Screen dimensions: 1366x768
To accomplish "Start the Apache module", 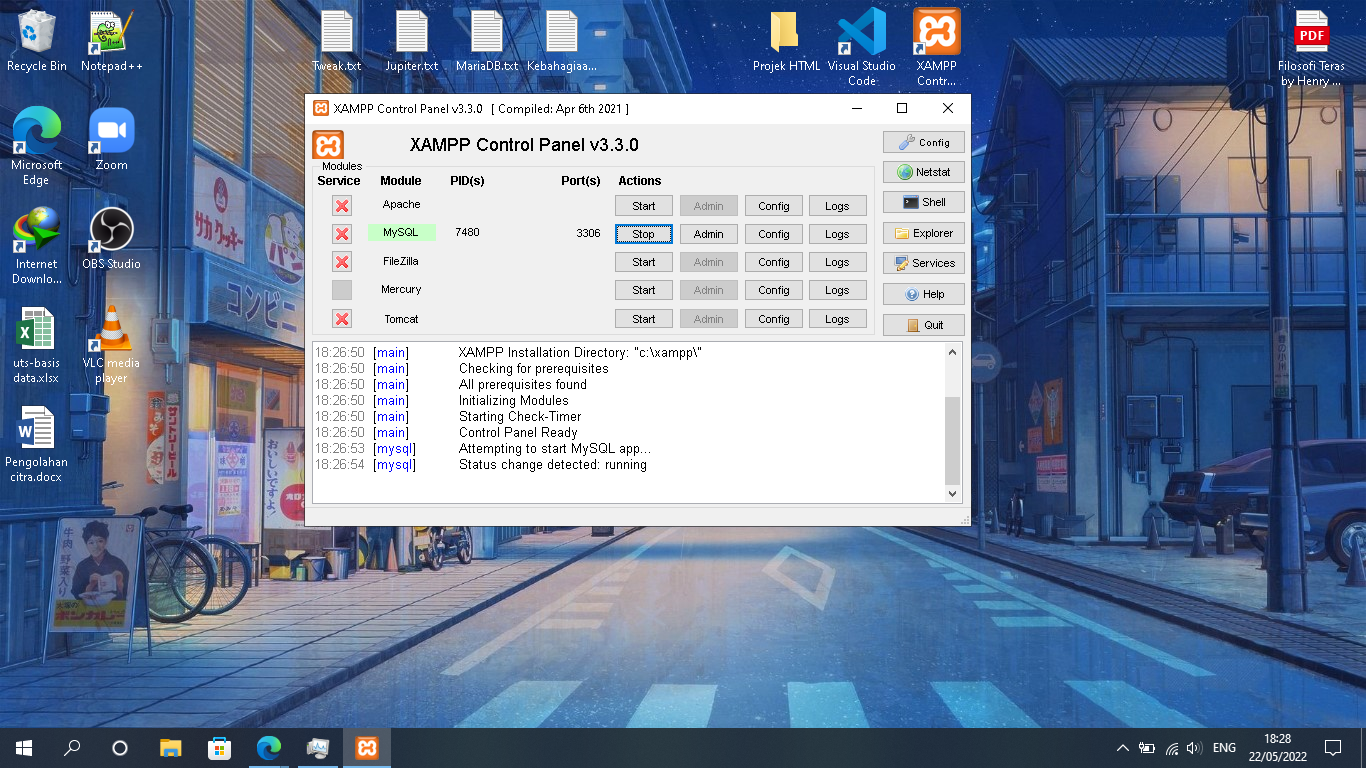I will (x=643, y=205).
